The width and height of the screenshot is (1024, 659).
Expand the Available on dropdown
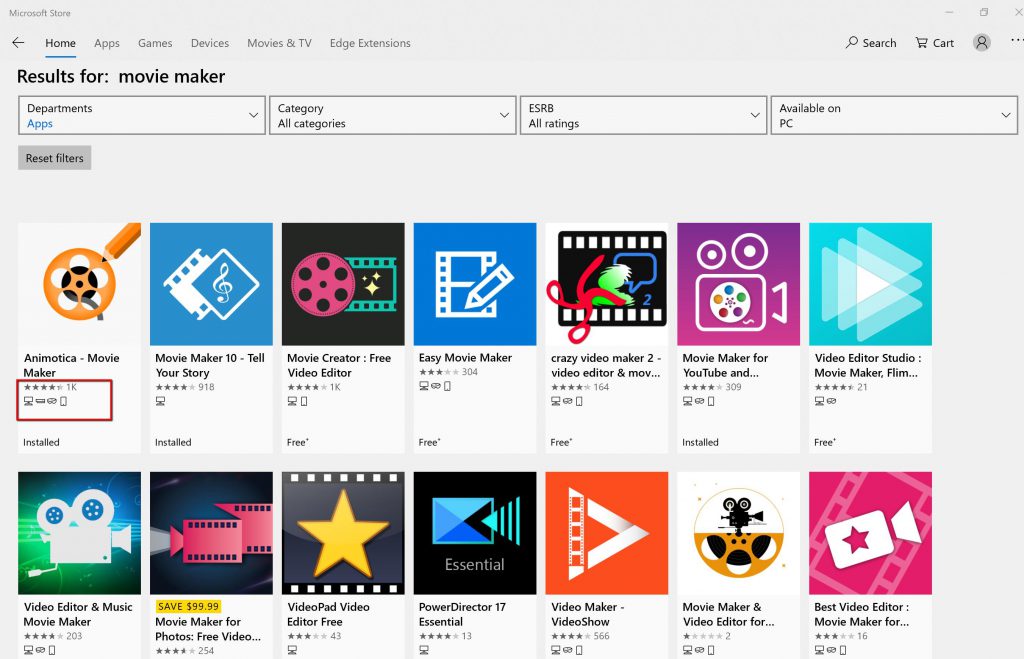tap(893, 114)
